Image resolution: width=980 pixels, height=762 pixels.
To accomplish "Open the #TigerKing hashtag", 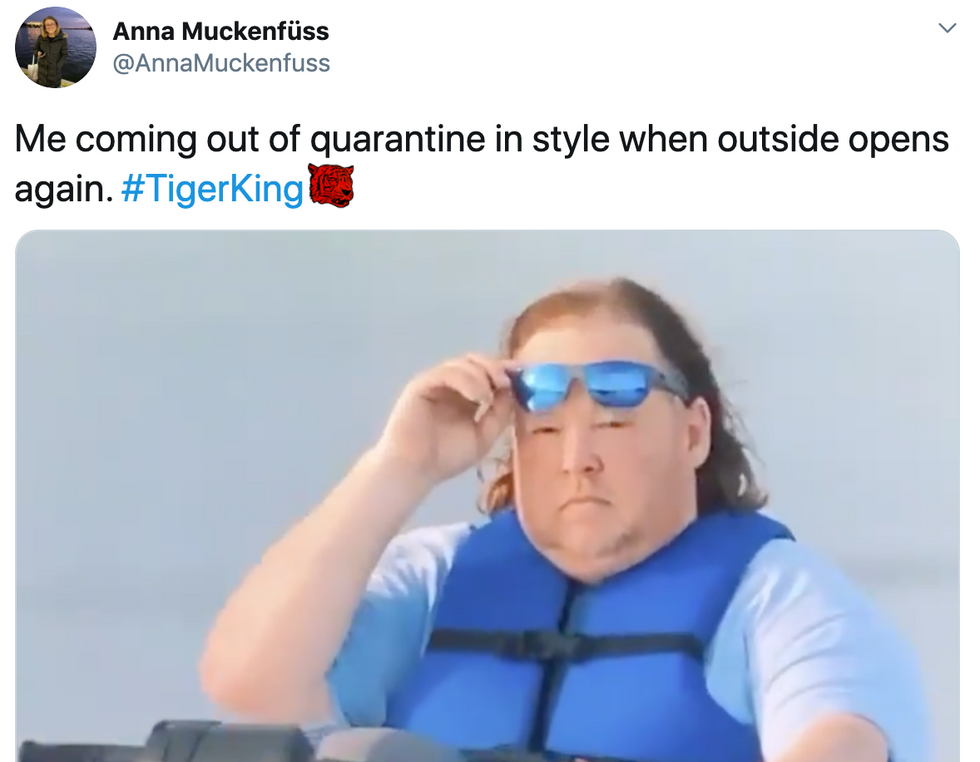I will pyautogui.click(x=212, y=188).
